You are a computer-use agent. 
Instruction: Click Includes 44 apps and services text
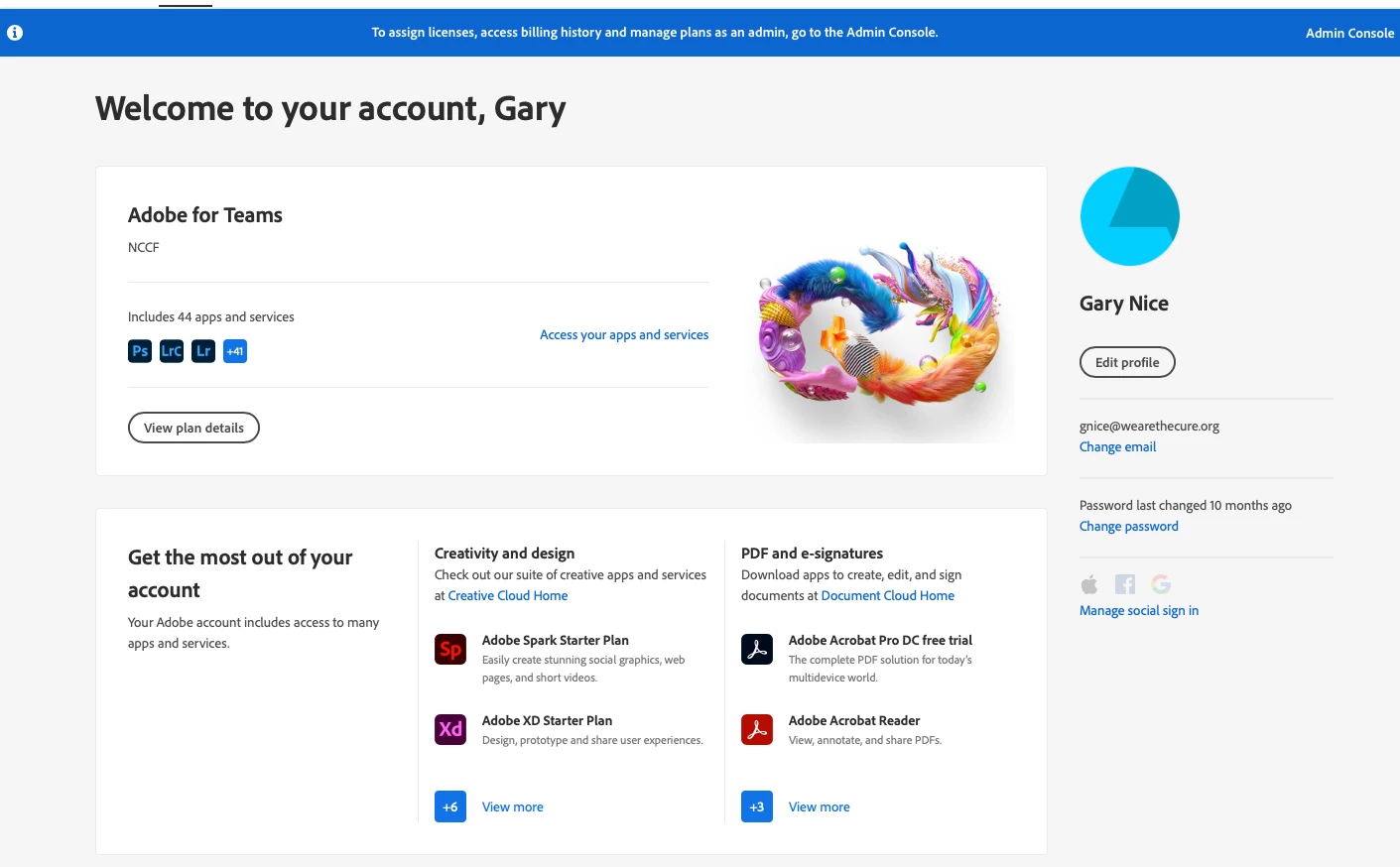pyautogui.click(x=211, y=317)
